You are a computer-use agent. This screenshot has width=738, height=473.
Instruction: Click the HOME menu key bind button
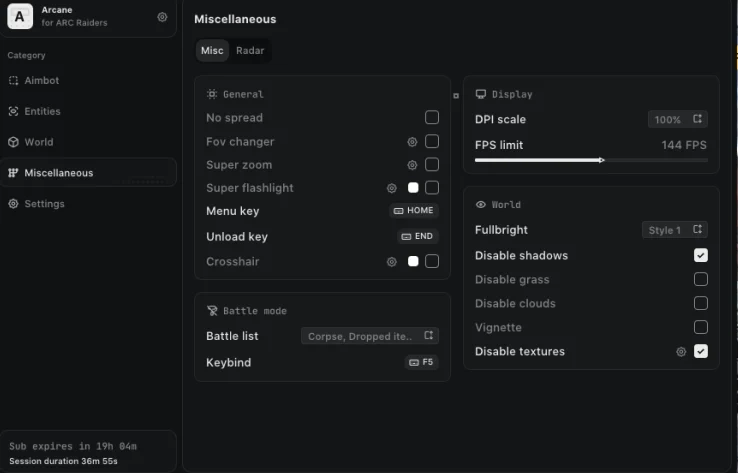pos(414,210)
